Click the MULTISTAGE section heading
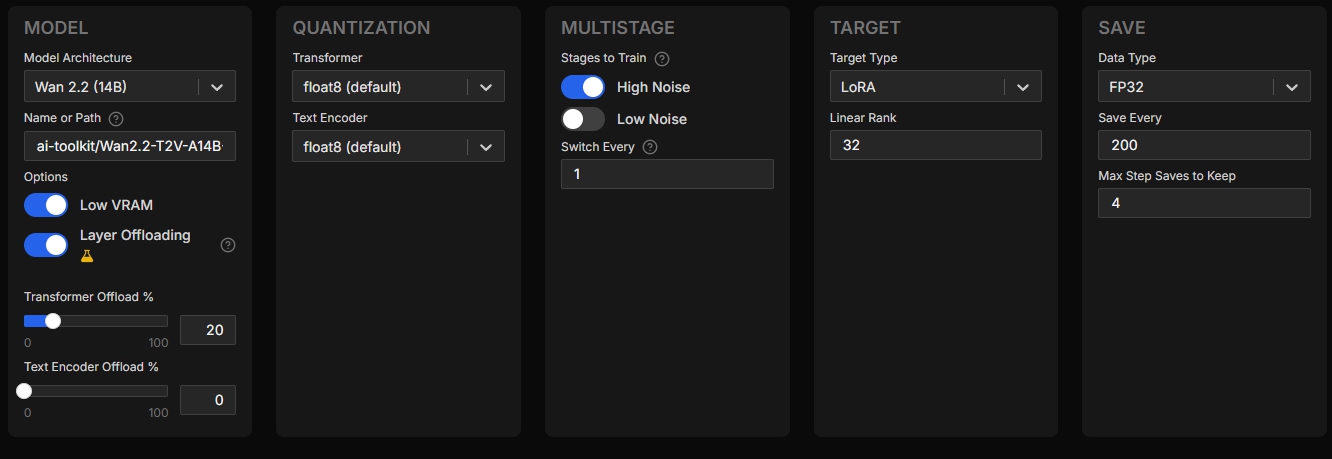Screen dimensions: 1332x459 point(618,28)
